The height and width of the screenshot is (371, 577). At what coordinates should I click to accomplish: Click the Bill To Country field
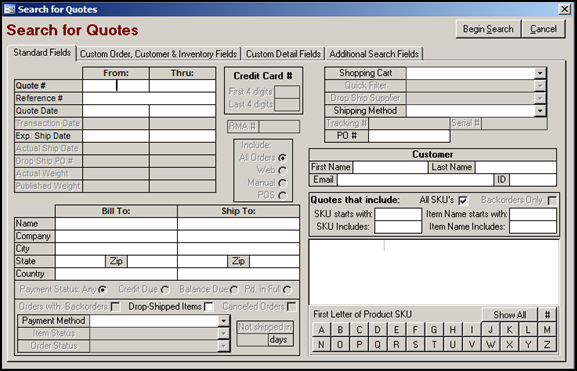tap(116, 274)
